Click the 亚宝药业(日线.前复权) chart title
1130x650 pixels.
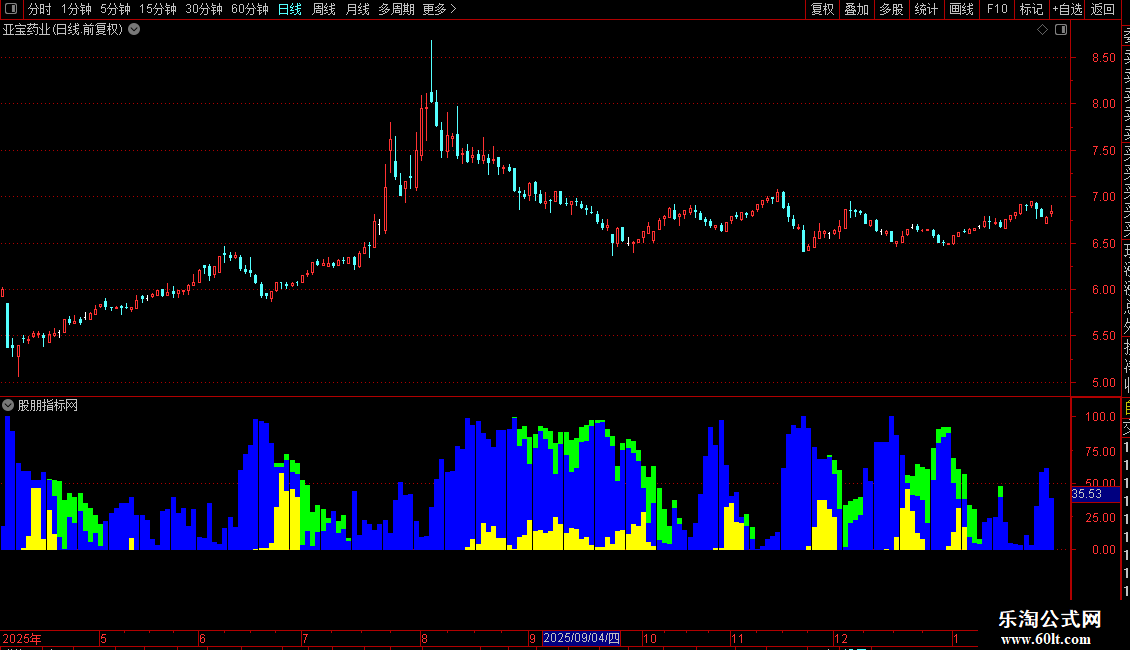[63, 30]
